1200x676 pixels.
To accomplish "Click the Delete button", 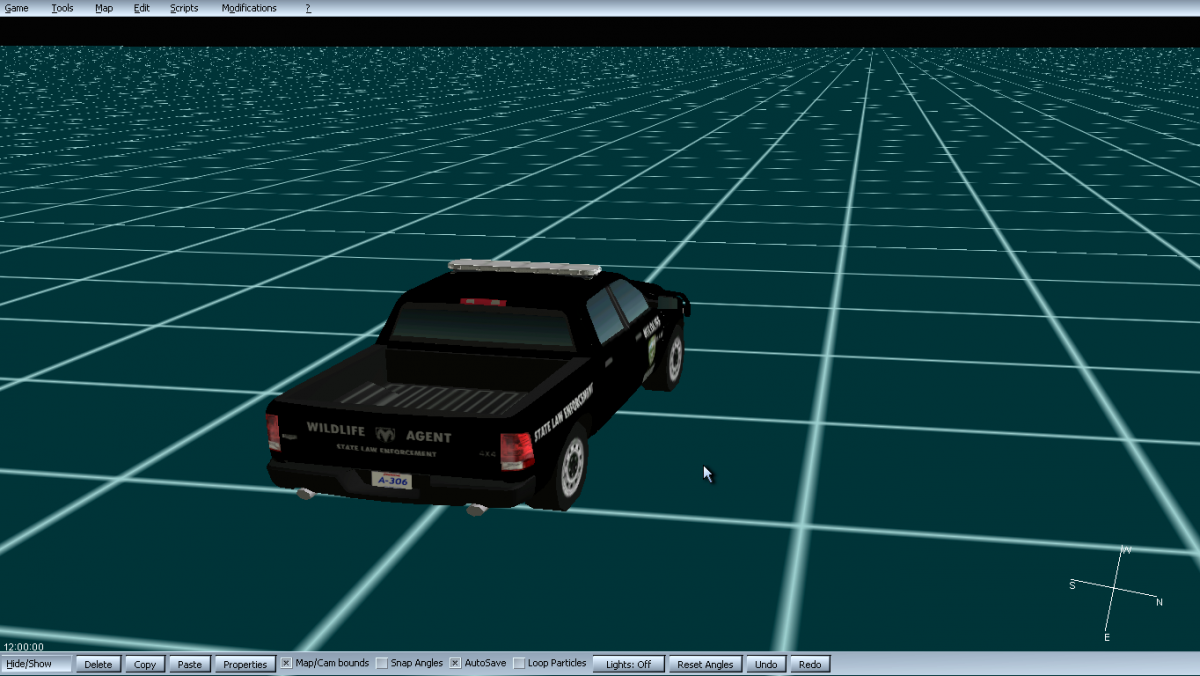I will coord(98,664).
